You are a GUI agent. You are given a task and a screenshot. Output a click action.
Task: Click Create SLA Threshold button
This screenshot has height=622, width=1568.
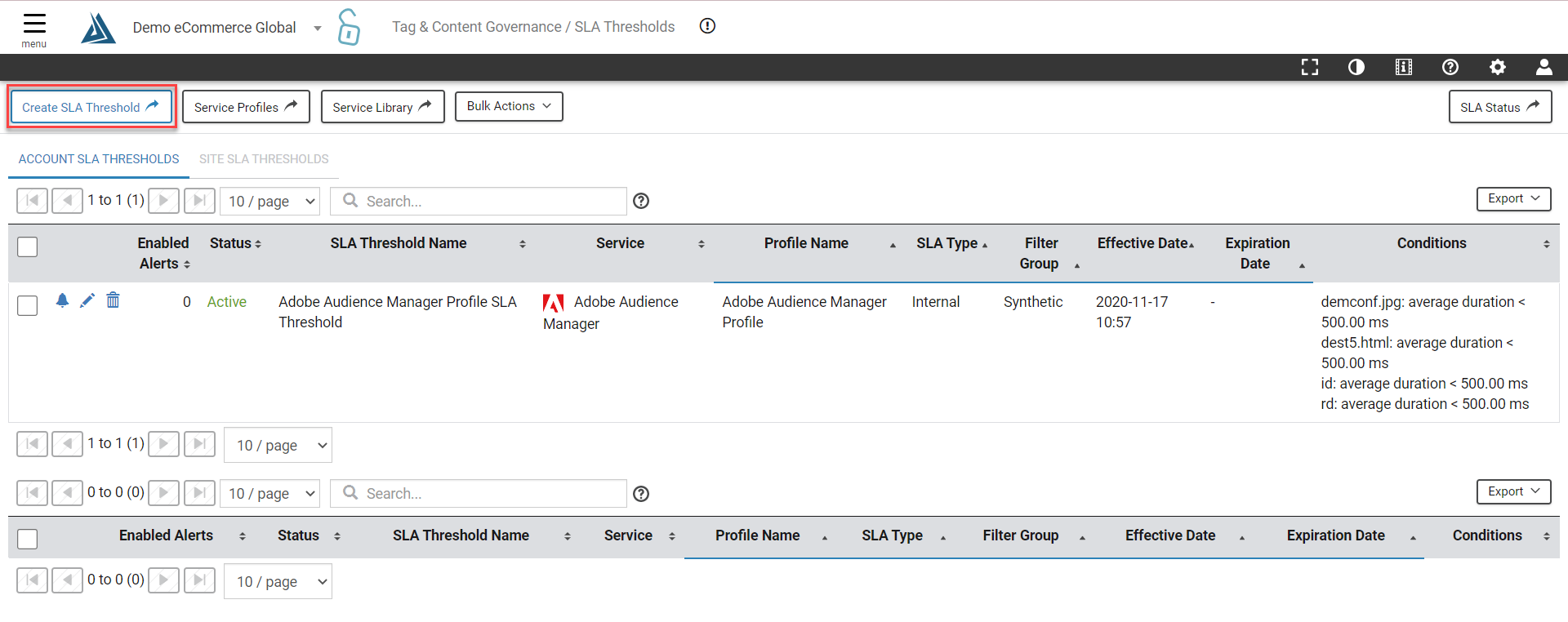tap(91, 107)
